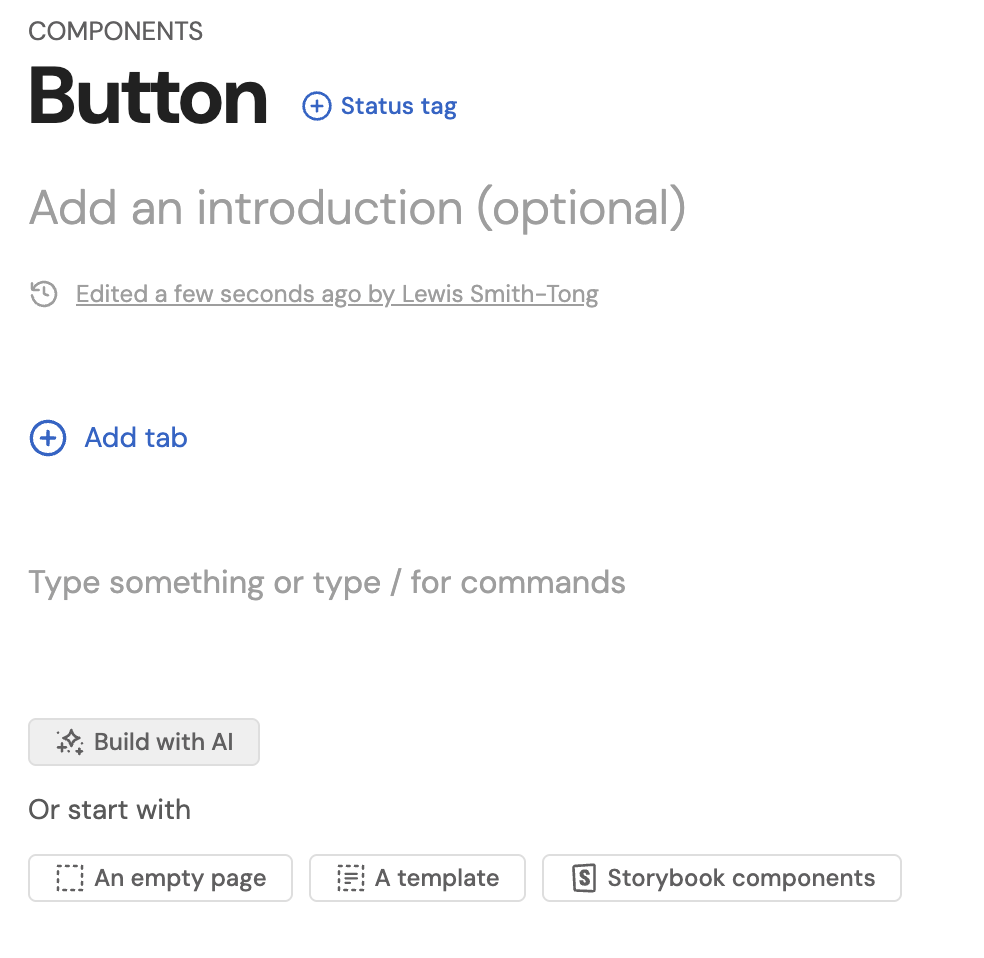
Task: Open the COMPONENTS breadcrumb
Action: [x=116, y=32]
